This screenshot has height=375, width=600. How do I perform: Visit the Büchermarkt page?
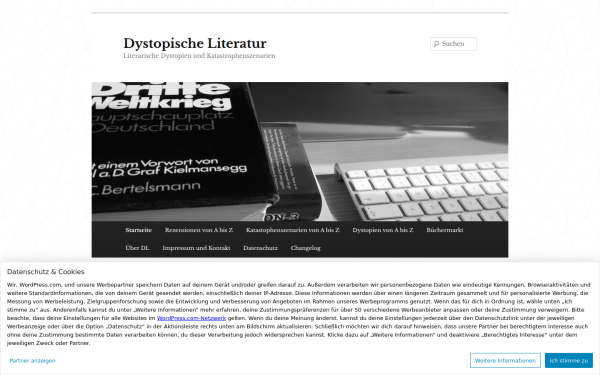(445, 230)
